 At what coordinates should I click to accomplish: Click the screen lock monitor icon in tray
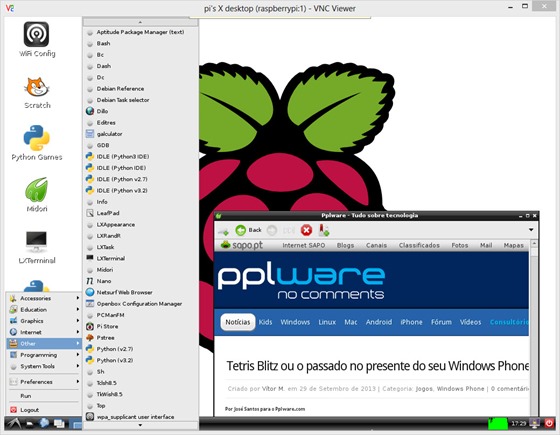pos(535,423)
